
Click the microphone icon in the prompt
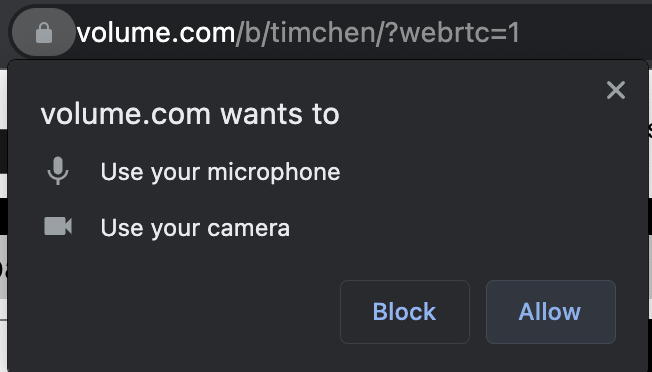[58, 171]
